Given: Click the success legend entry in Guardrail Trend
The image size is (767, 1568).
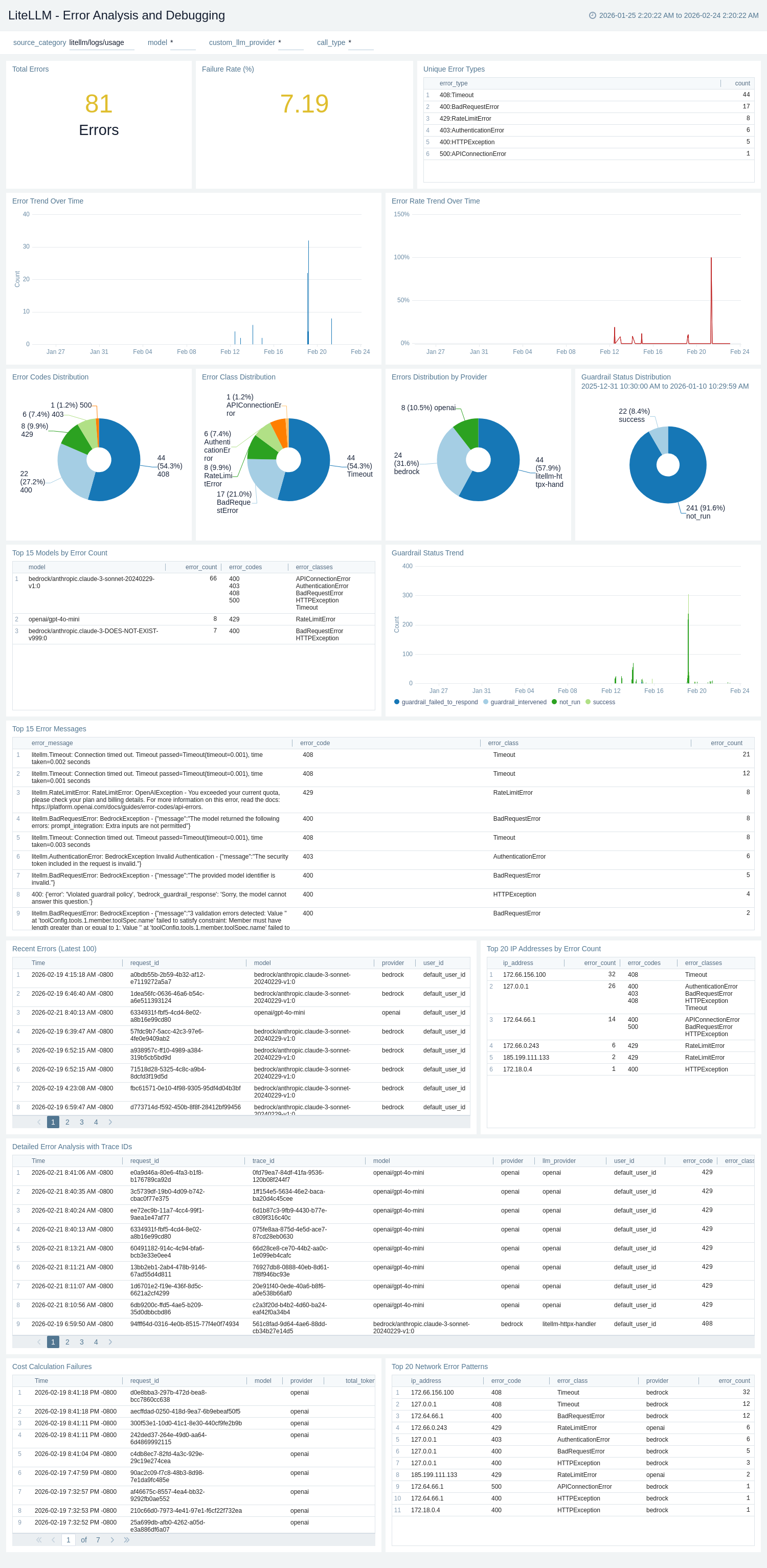Looking at the screenshot, I should pos(600,702).
